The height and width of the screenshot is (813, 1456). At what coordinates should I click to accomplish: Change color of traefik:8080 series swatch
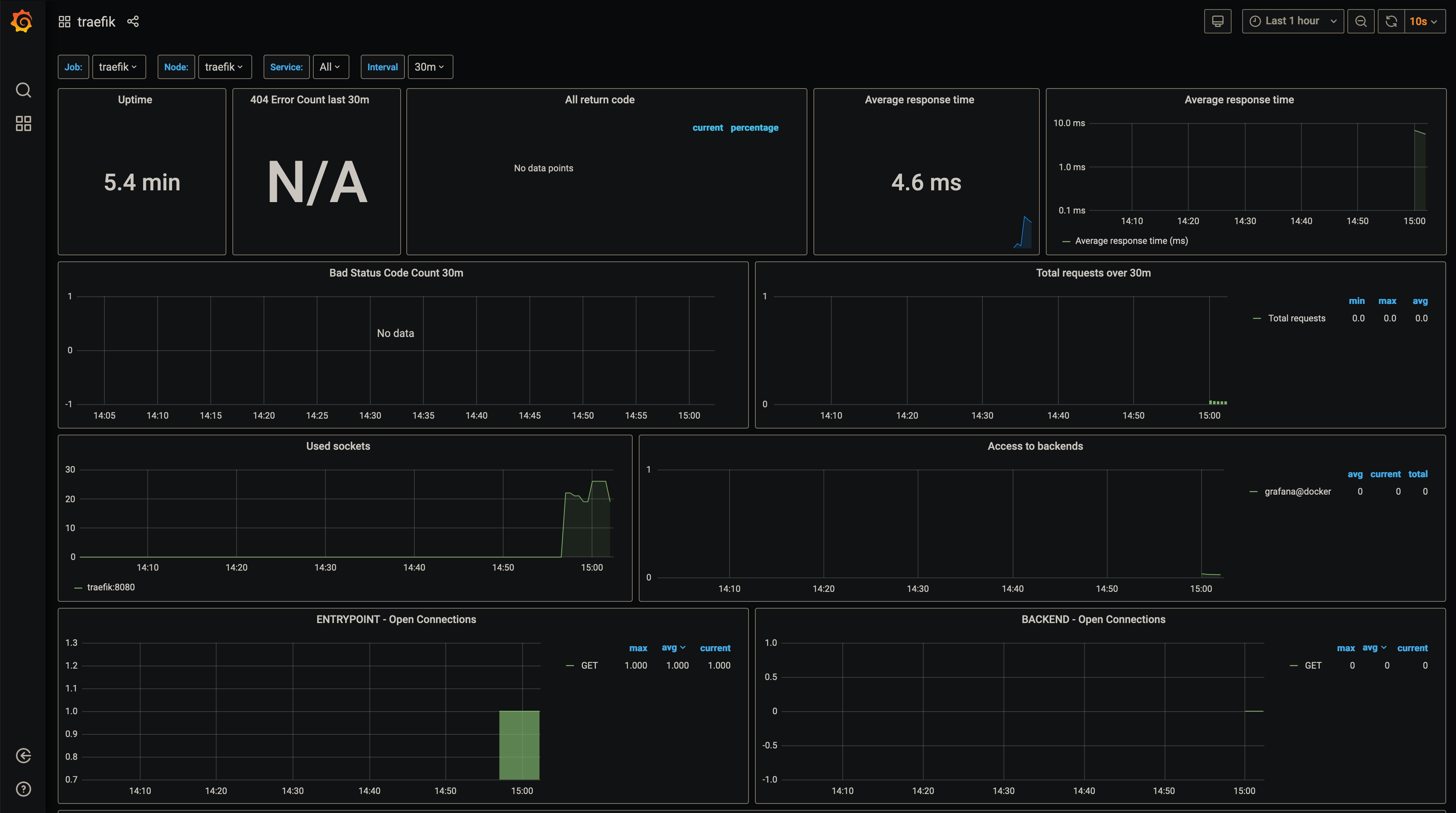click(x=78, y=588)
